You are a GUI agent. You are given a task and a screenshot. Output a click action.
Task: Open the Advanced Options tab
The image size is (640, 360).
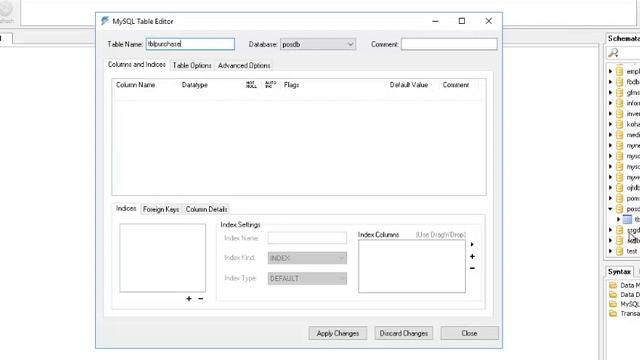point(244,65)
